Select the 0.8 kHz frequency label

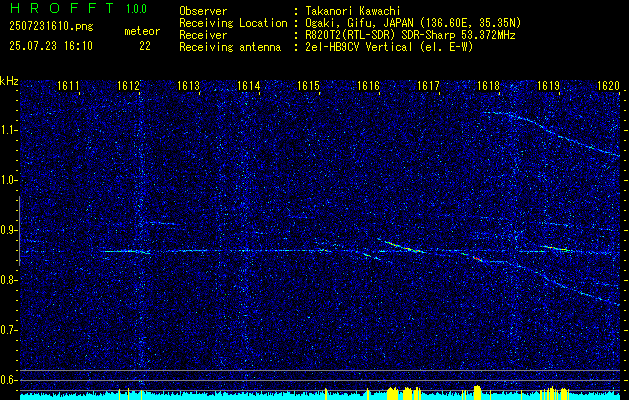(x=8, y=280)
